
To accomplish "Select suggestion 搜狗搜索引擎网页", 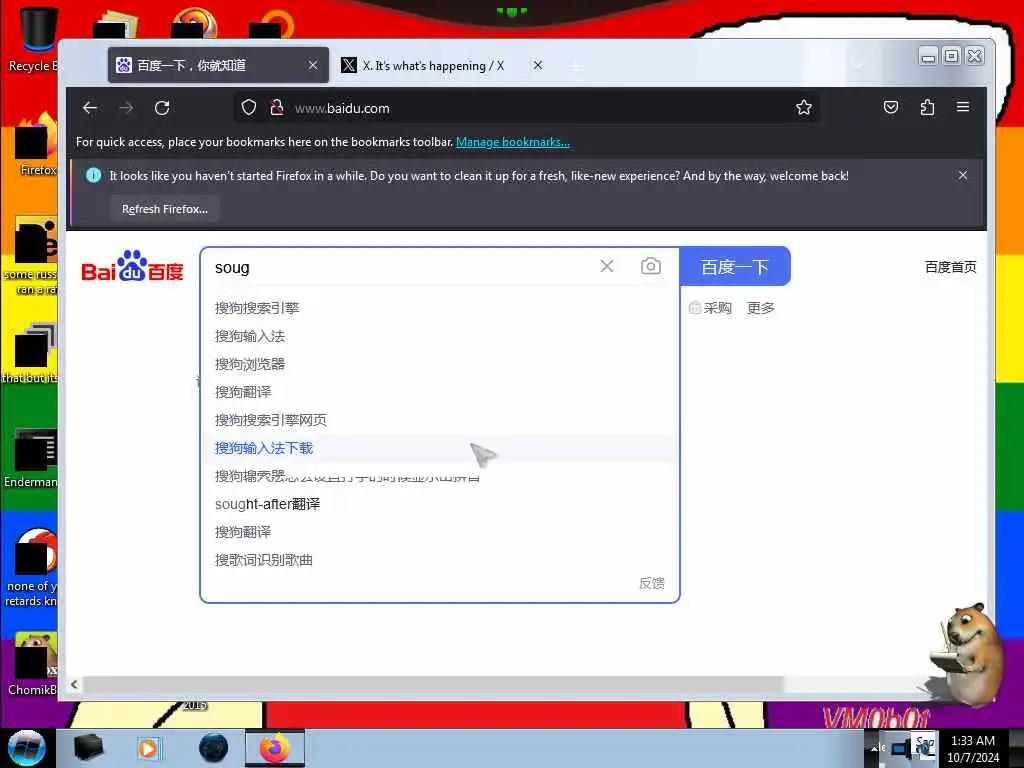I will [x=271, y=420].
